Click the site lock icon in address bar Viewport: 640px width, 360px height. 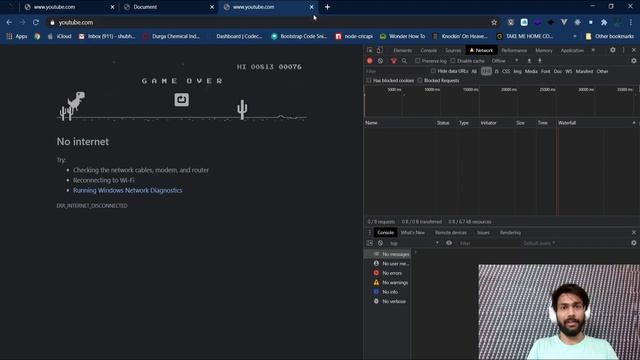tap(52, 22)
